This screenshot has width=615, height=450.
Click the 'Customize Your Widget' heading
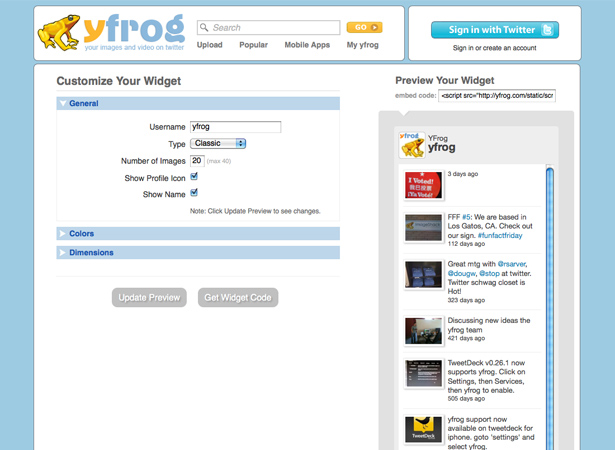pyautogui.click(x=118, y=81)
